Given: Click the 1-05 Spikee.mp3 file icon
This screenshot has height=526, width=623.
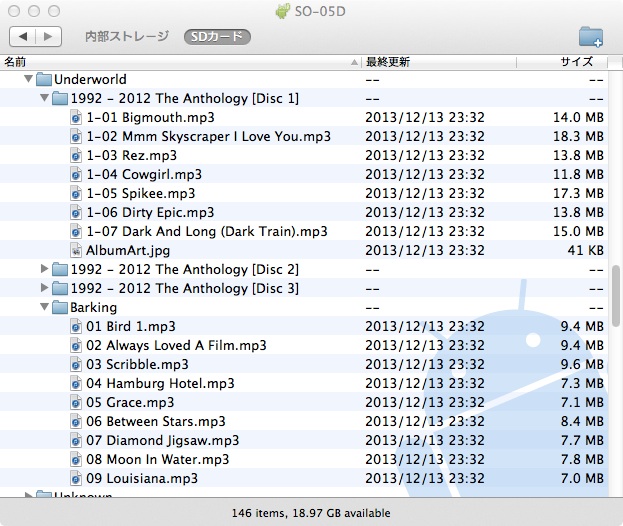Looking at the screenshot, I should click(76, 193).
